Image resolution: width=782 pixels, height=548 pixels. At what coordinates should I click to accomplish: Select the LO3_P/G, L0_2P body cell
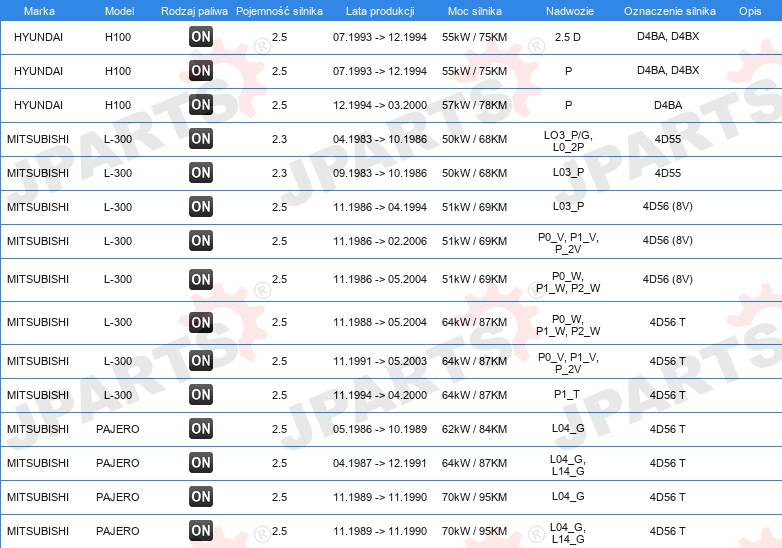pos(568,141)
